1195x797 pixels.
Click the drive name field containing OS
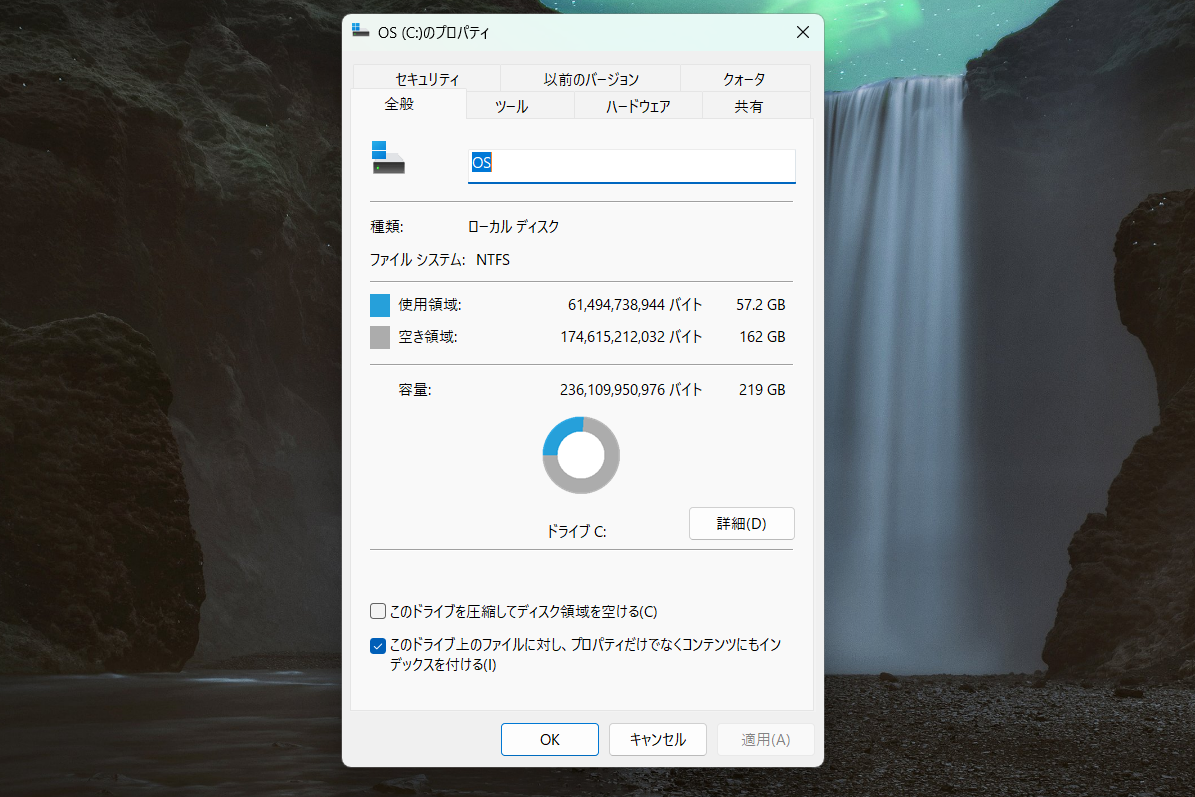[632, 165]
